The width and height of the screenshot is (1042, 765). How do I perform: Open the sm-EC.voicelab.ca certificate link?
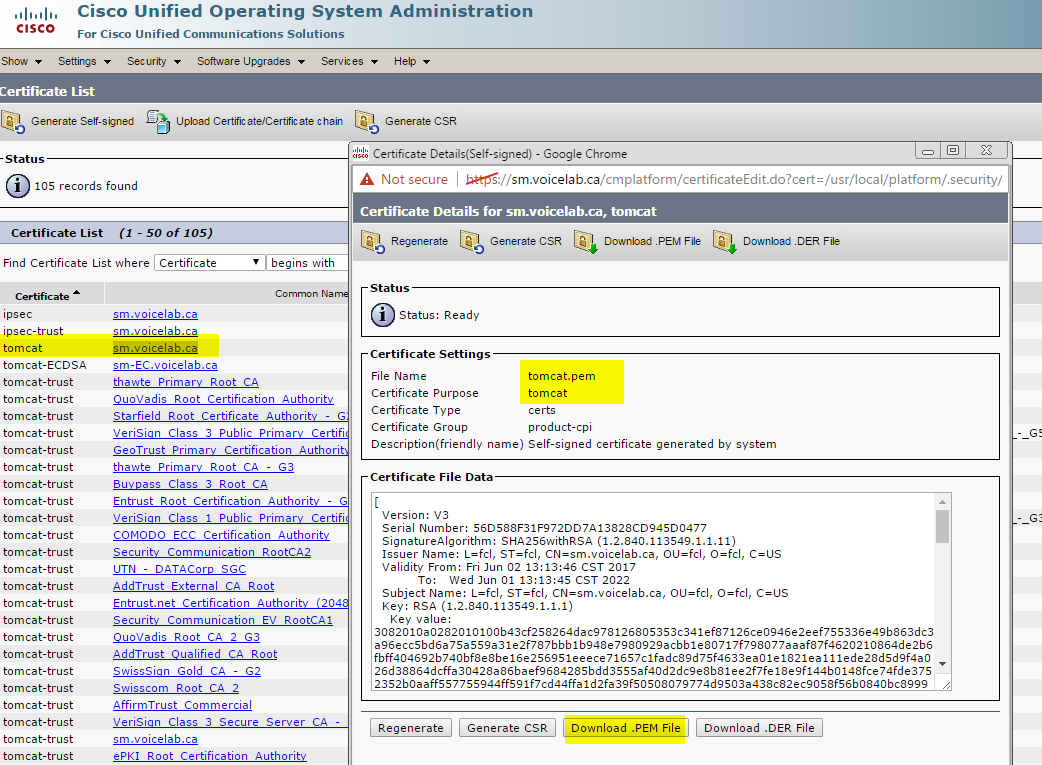pos(165,365)
